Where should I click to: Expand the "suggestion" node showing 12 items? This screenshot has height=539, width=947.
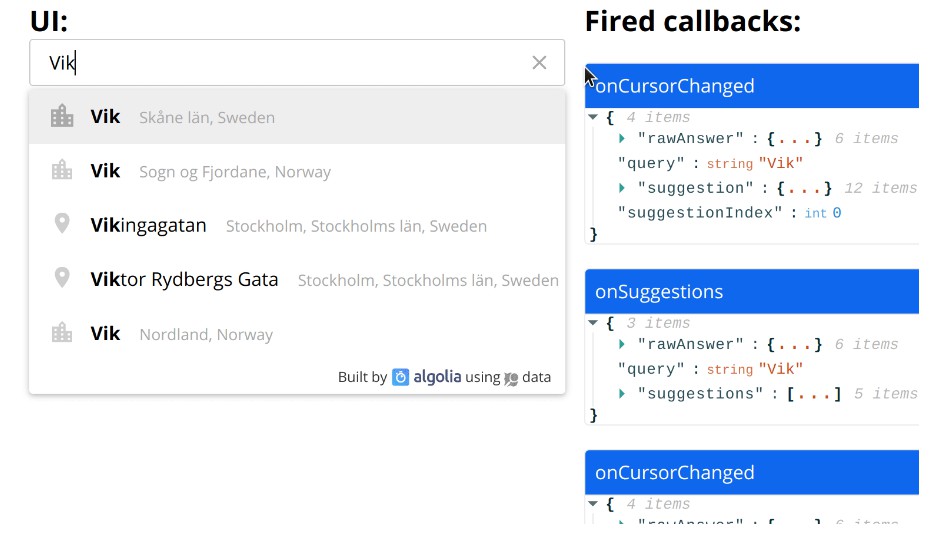click(x=623, y=188)
